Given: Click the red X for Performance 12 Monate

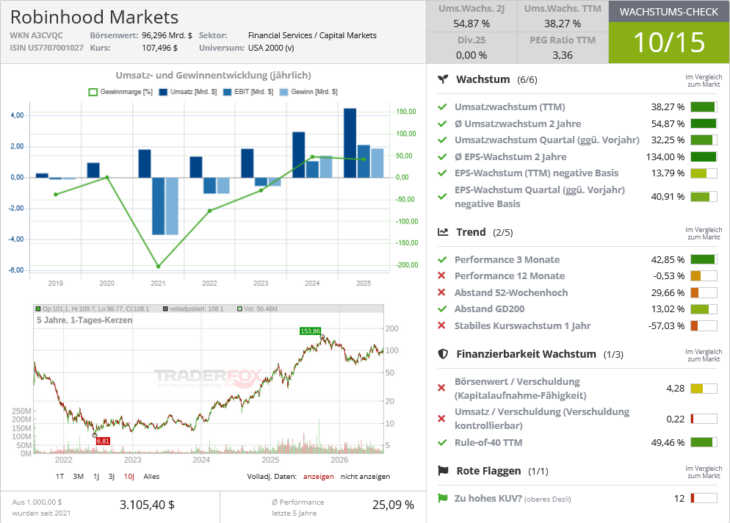Looking at the screenshot, I should [x=442, y=276].
